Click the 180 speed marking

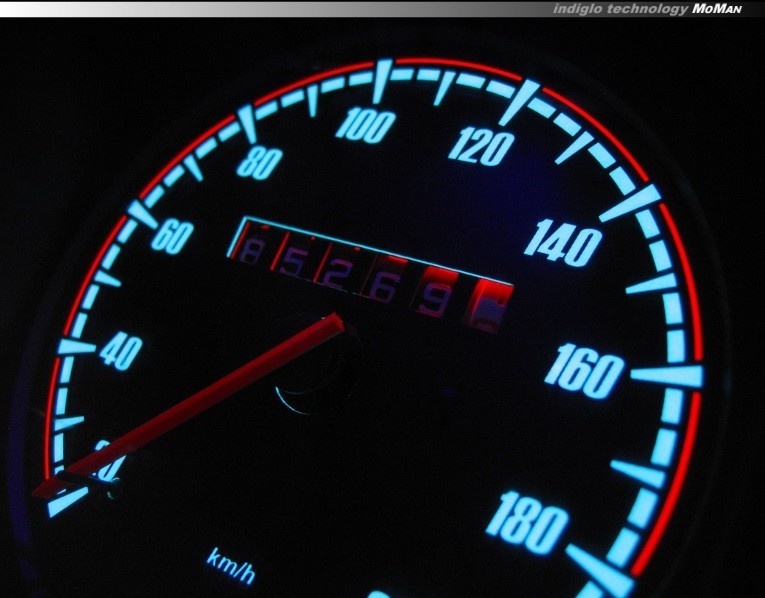point(527,522)
